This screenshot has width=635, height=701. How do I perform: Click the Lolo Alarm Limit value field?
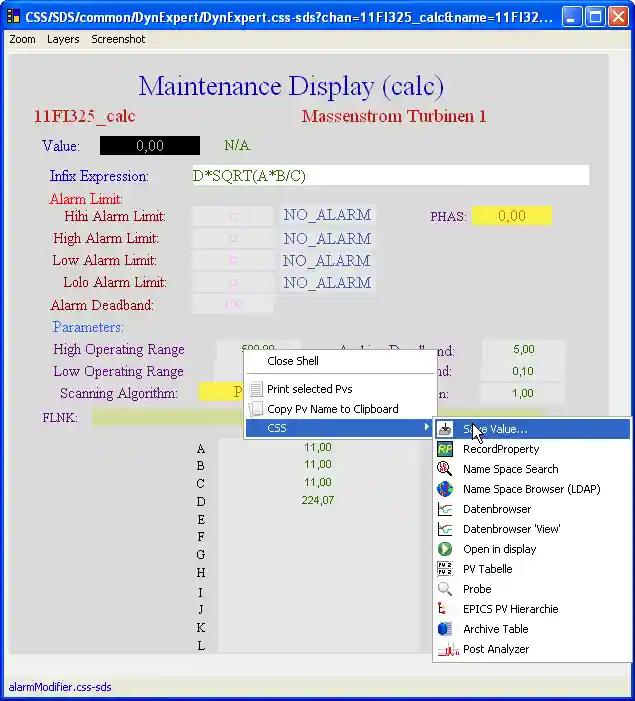[233, 282]
